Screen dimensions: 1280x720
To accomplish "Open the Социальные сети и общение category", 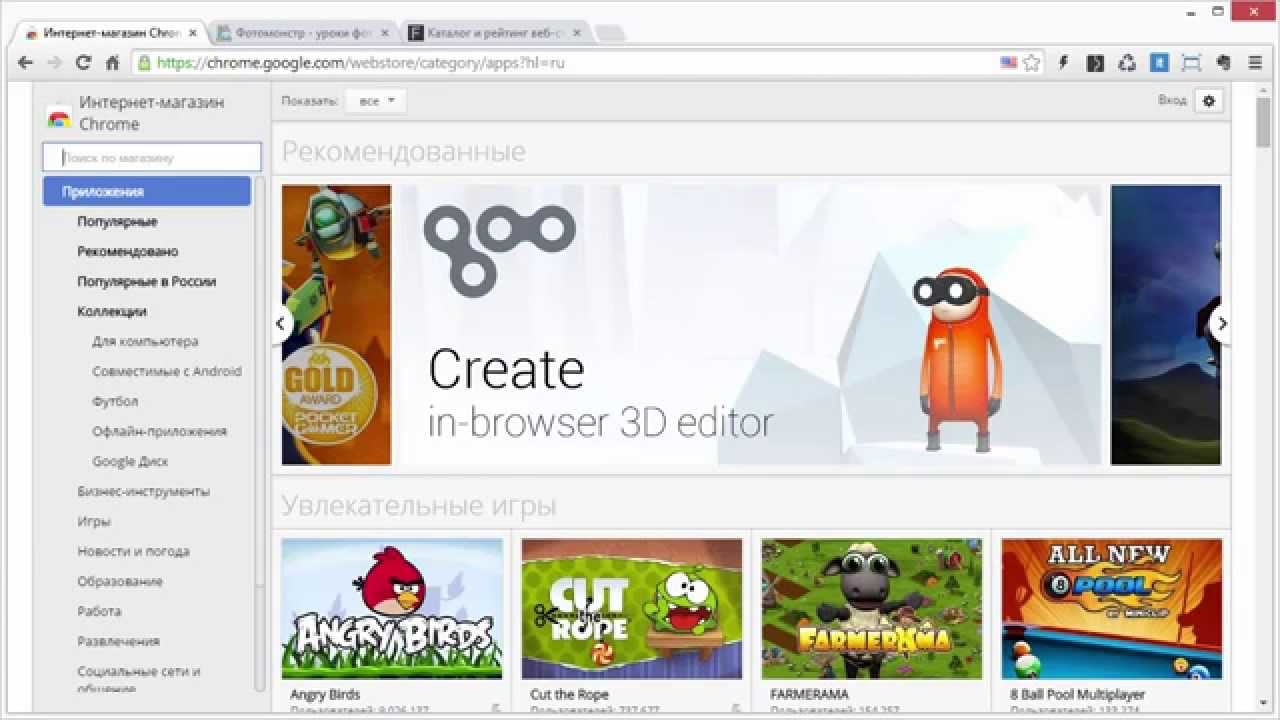I will (x=139, y=680).
